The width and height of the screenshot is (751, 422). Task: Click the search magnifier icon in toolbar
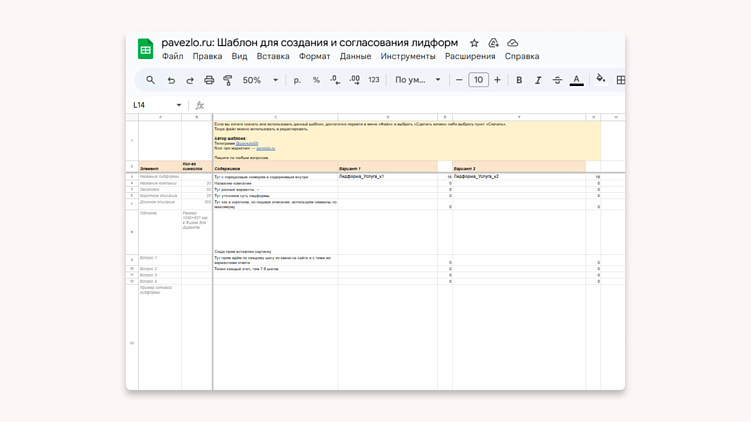coord(151,80)
